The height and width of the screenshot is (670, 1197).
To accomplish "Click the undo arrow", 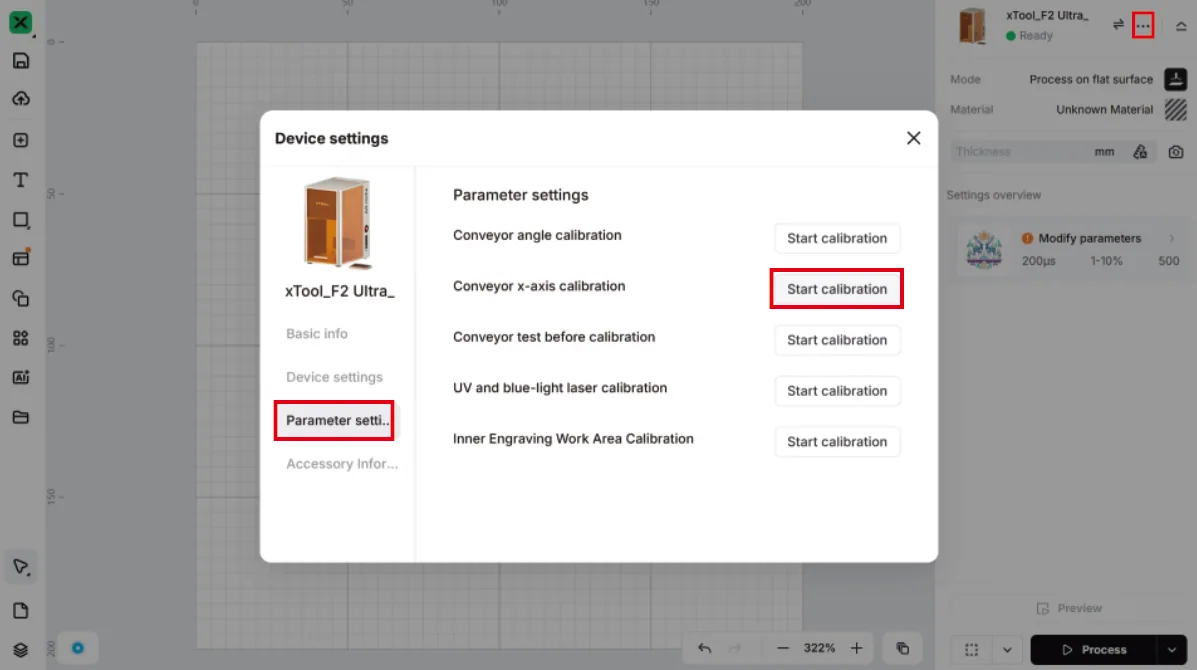I will (705, 649).
